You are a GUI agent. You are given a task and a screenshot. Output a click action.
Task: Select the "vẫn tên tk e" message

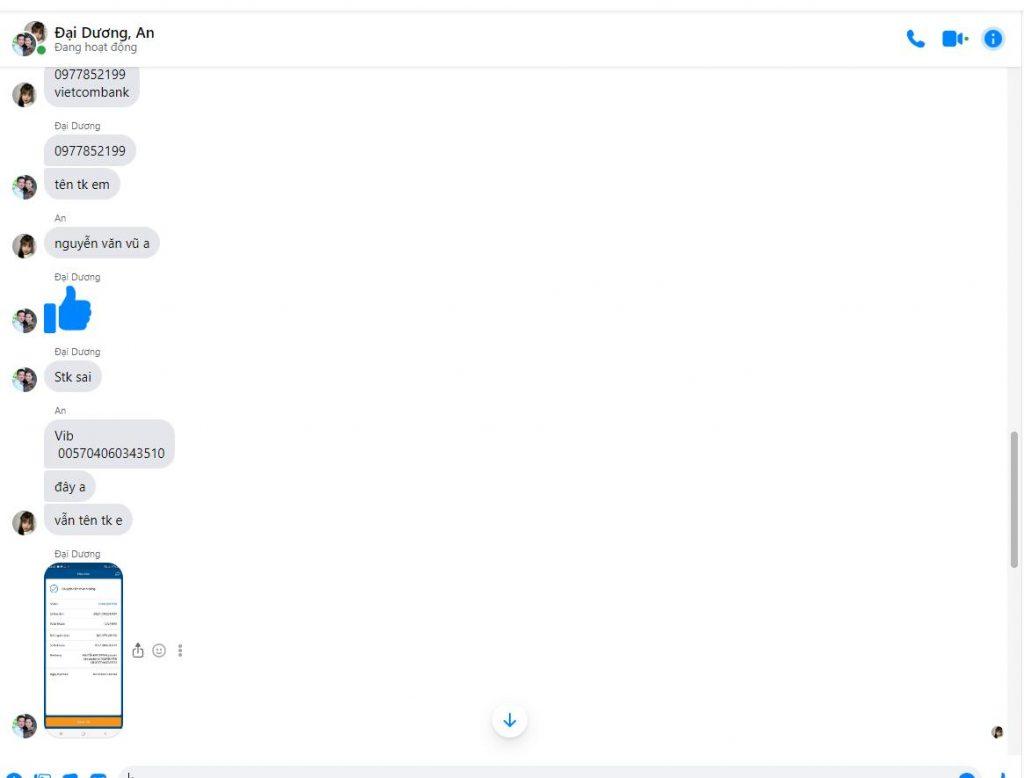(x=88, y=520)
